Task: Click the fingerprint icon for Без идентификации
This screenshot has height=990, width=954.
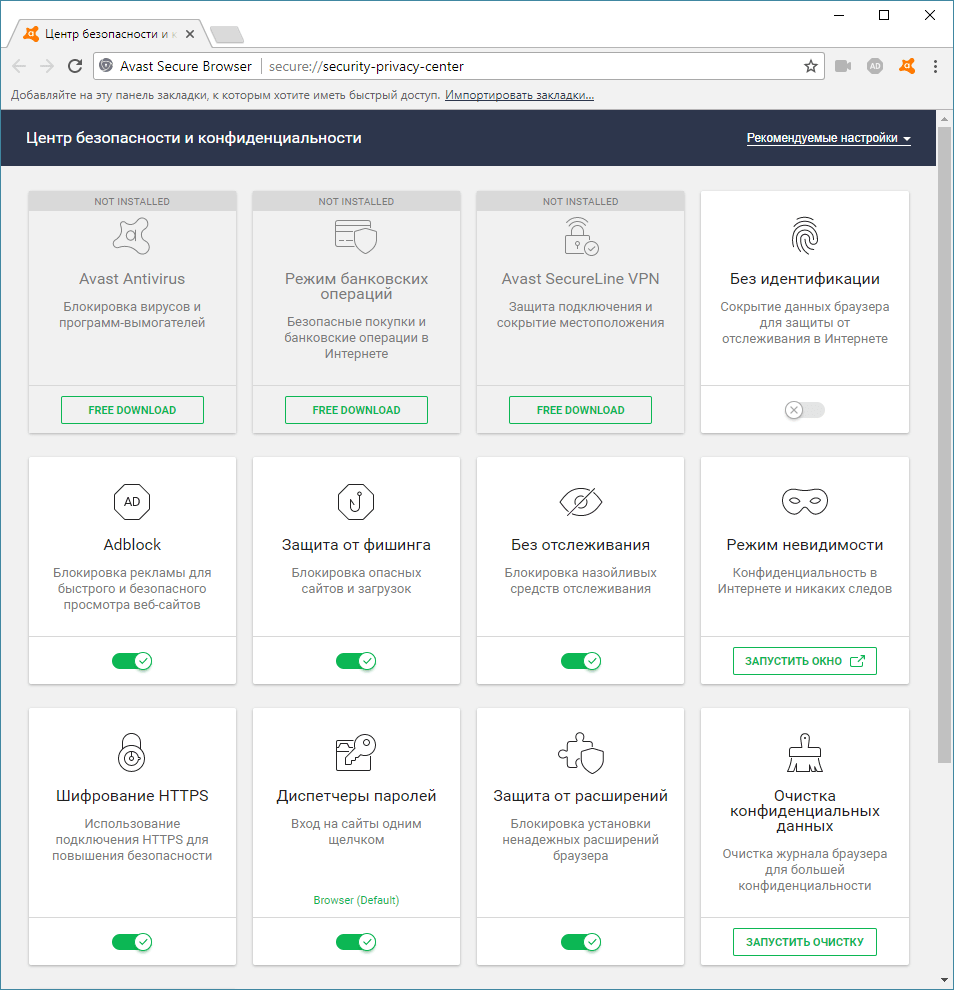Action: pyautogui.click(x=804, y=236)
